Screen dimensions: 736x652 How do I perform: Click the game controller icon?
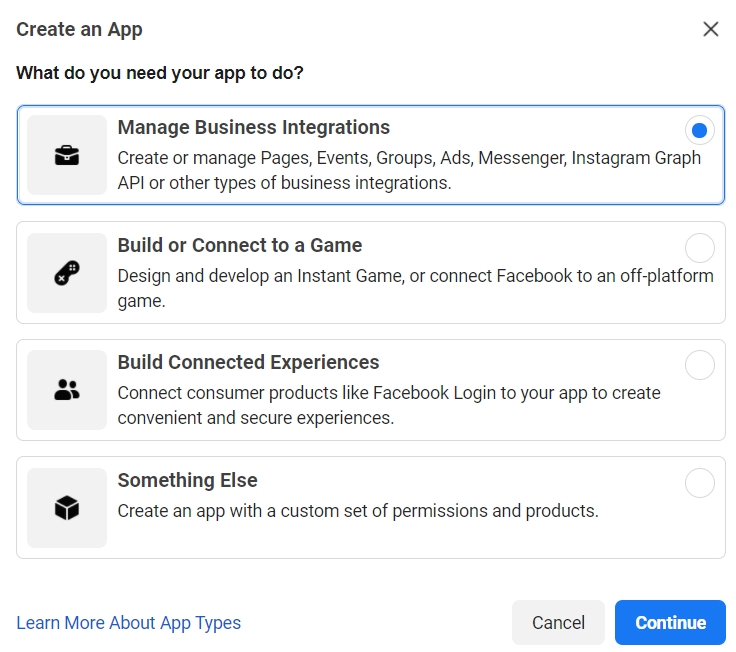click(x=67, y=273)
